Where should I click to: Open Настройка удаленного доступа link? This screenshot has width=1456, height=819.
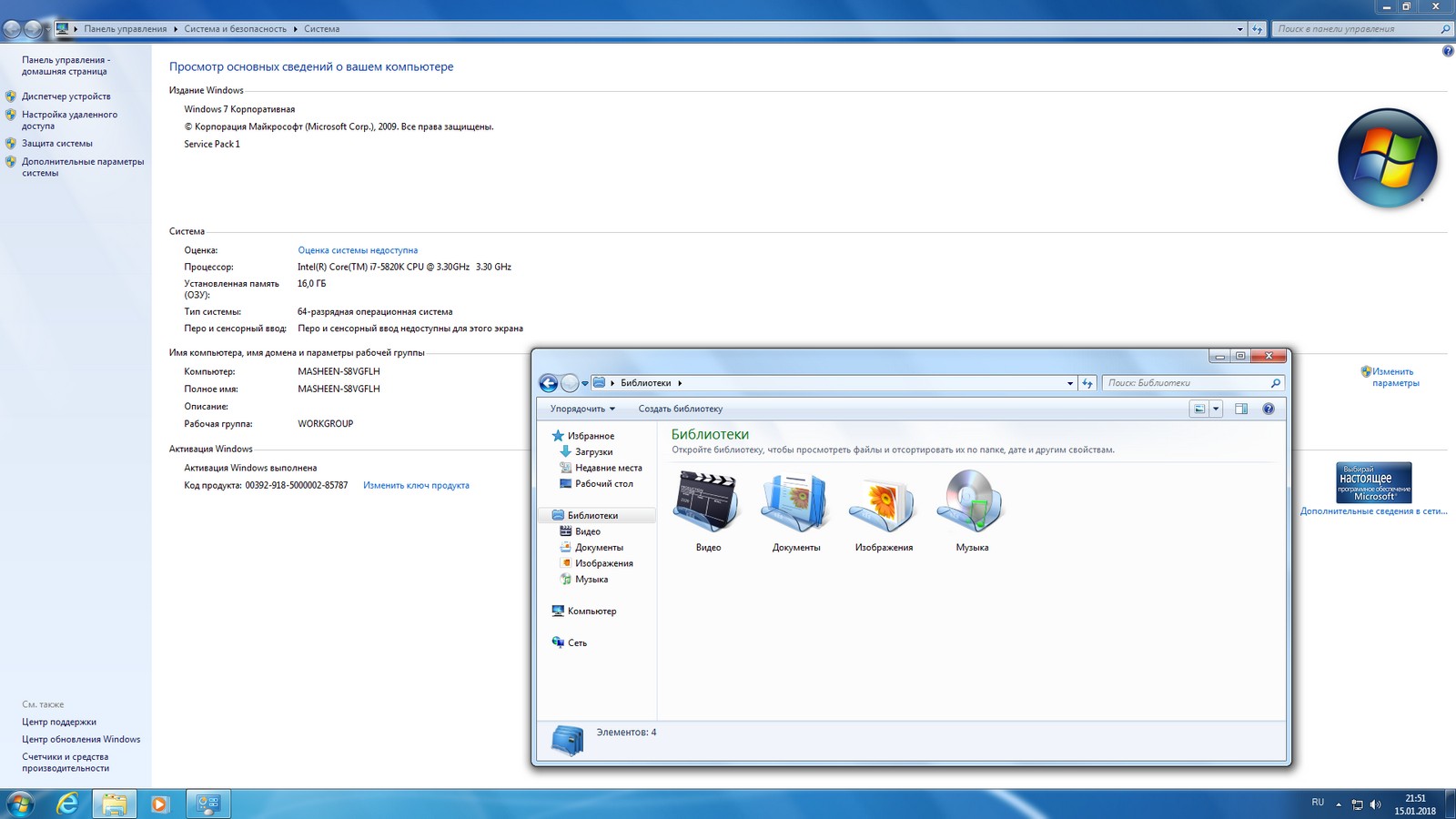coord(70,120)
